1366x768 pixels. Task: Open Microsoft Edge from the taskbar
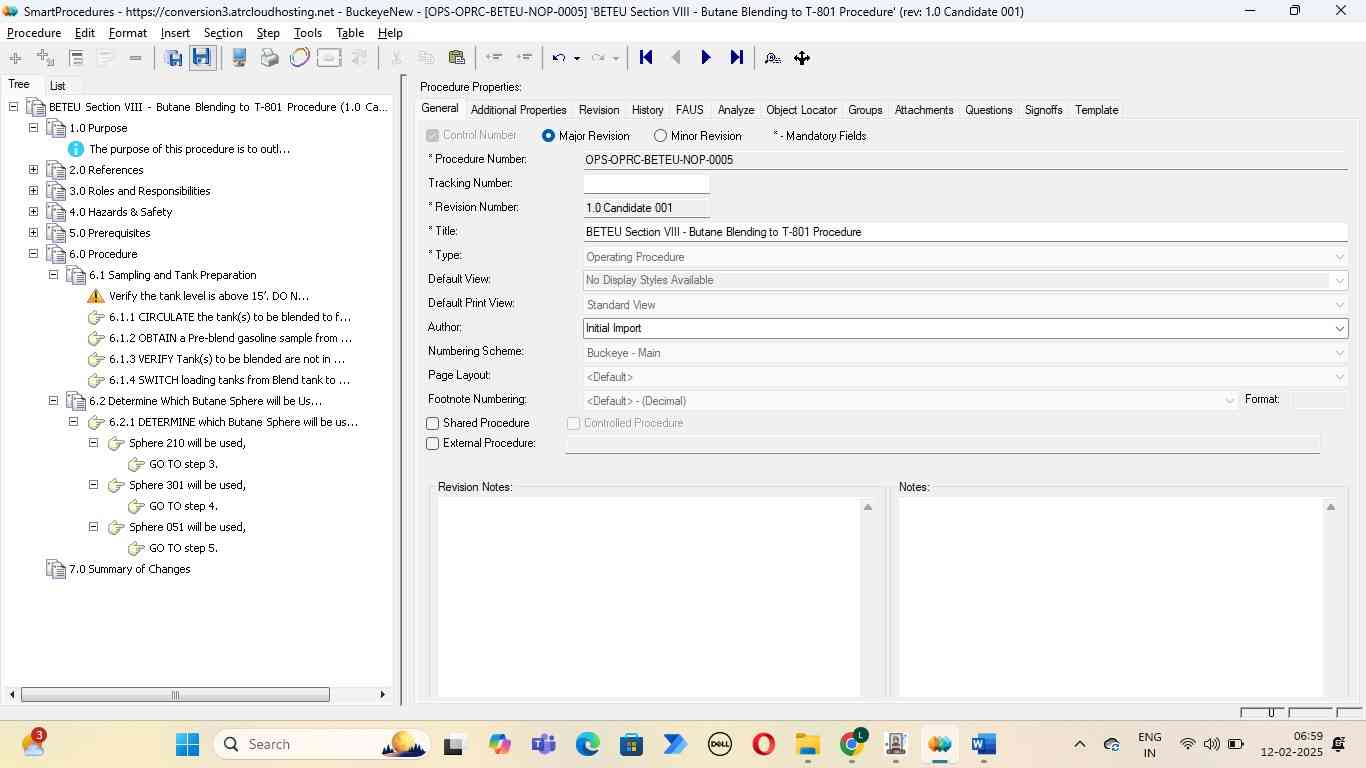587,744
